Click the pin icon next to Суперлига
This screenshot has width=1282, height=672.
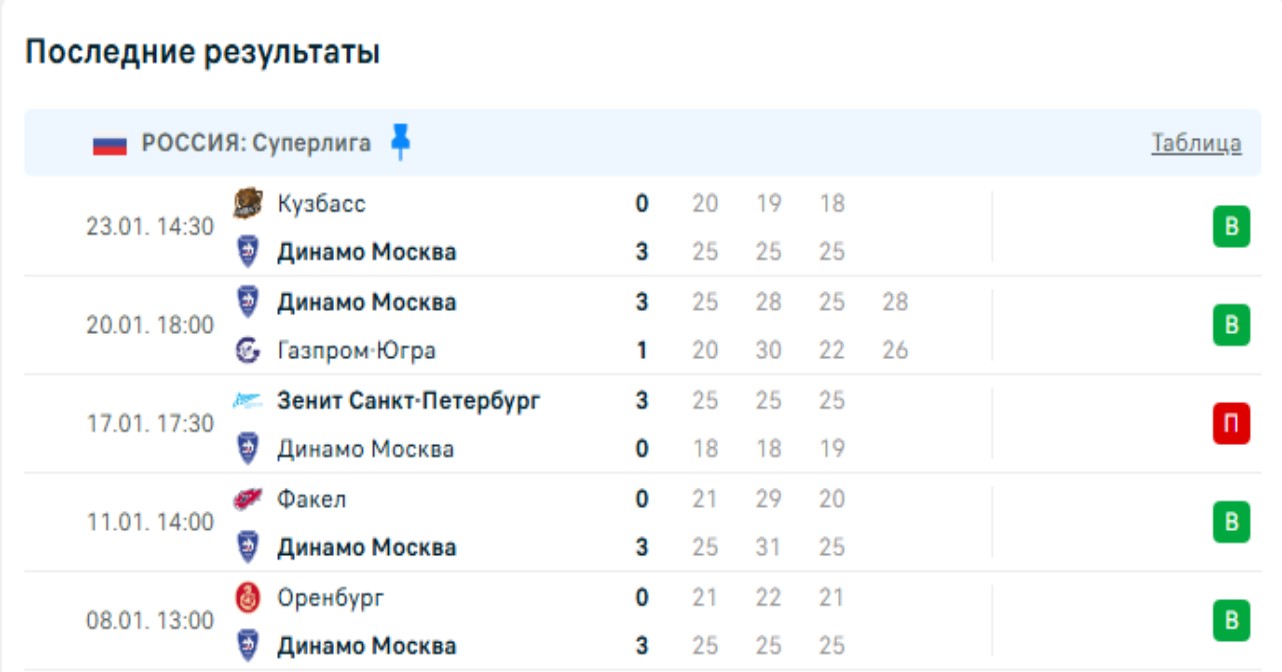400,142
